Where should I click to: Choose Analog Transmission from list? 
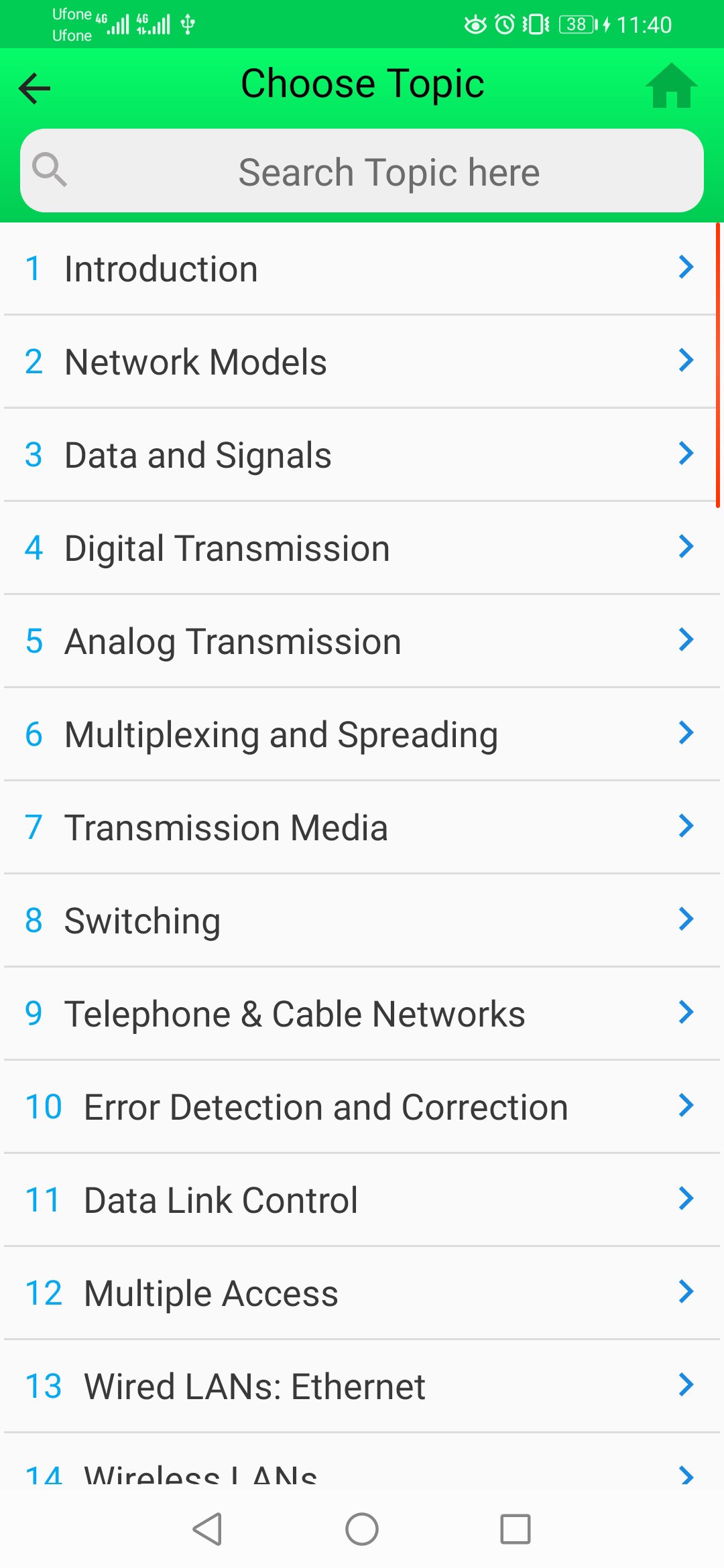(x=362, y=641)
